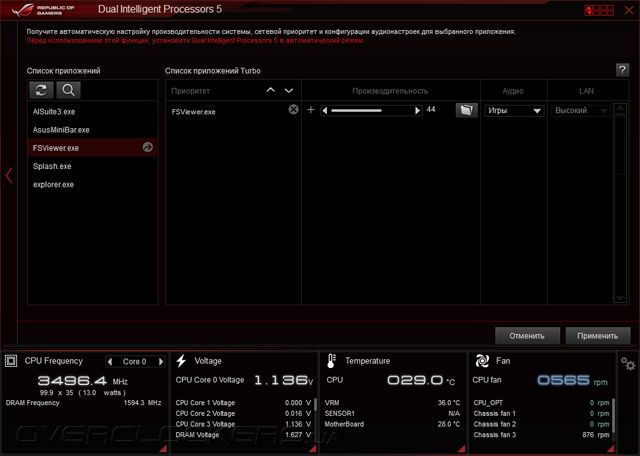Close the Dual Intelligent Processors window
The image size is (640, 456).
coord(629,10)
